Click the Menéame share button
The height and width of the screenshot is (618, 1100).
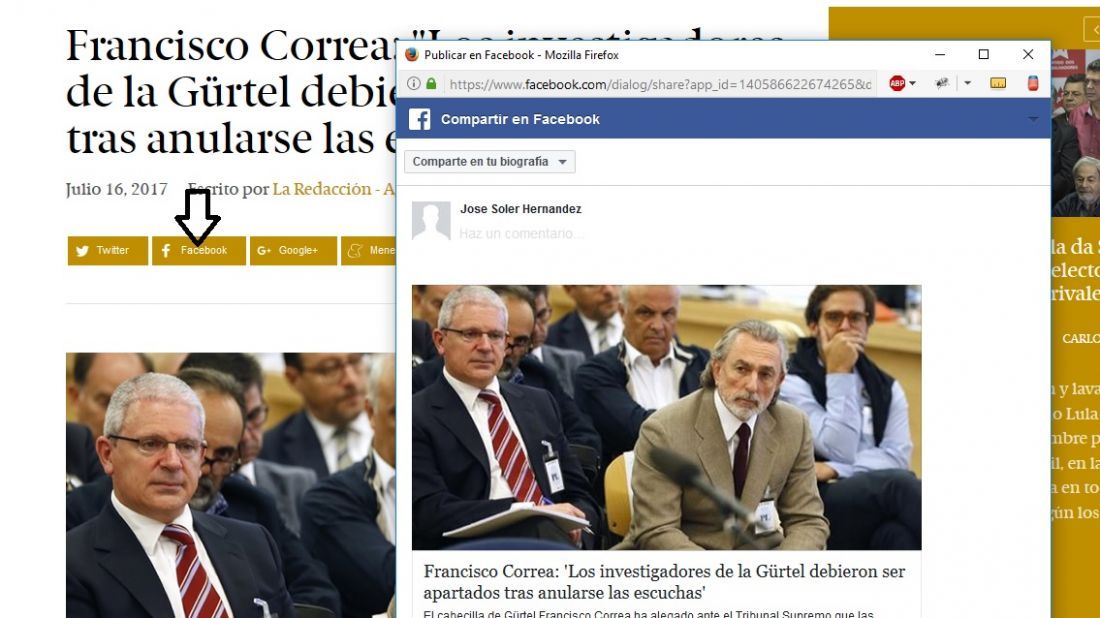pyautogui.click(x=368, y=250)
